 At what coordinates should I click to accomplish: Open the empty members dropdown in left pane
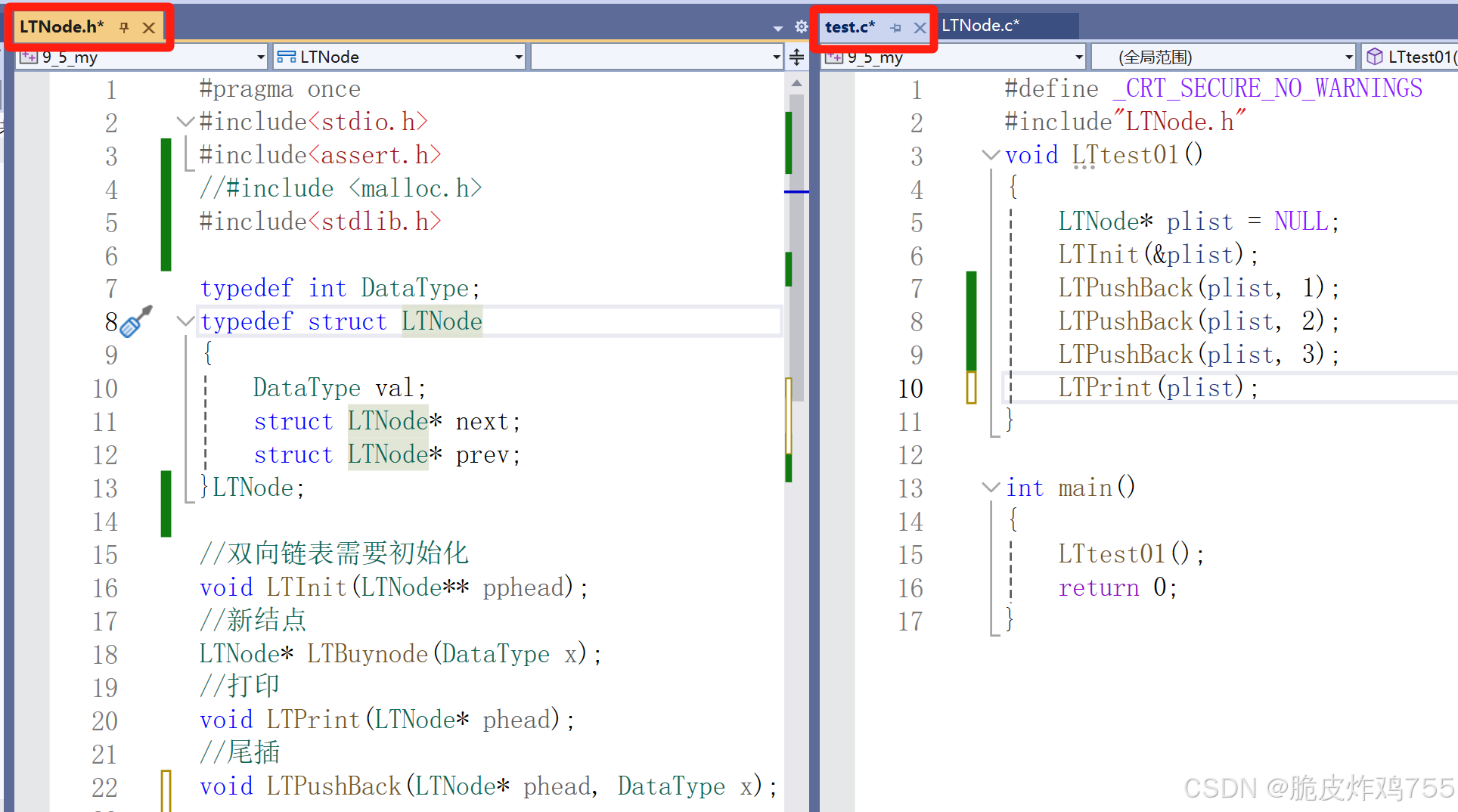(656, 57)
